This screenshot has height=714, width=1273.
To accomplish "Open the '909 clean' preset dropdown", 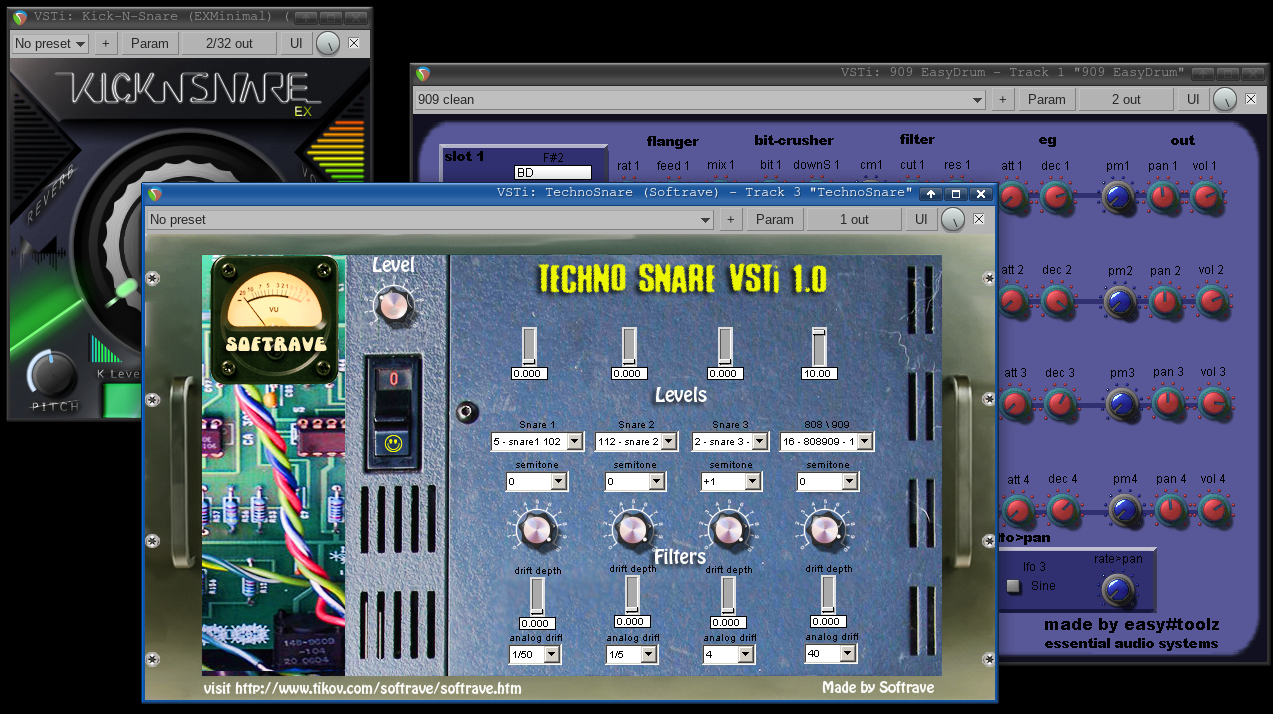I will tap(700, 99).
